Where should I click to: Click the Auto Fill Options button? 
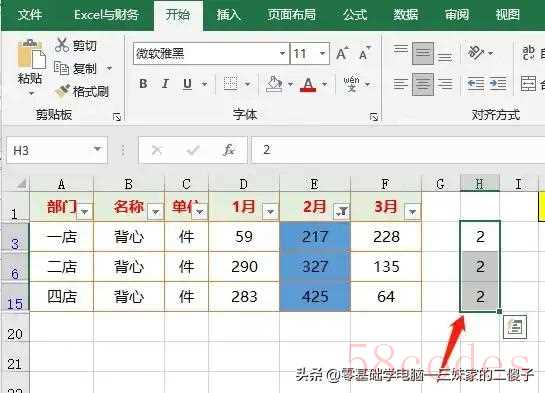click(x=515, y=327)
